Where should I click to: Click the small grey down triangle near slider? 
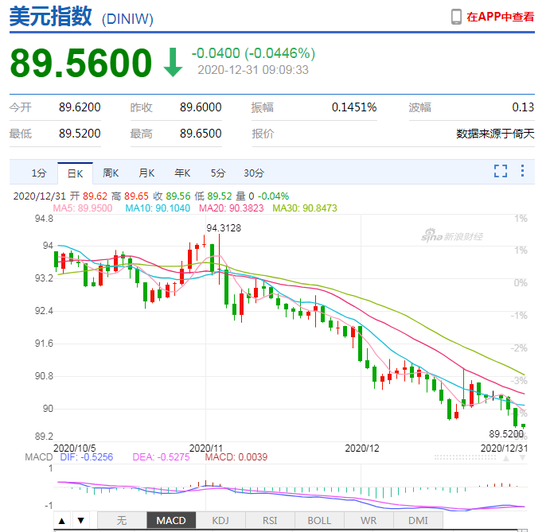[x=522, y=458]
